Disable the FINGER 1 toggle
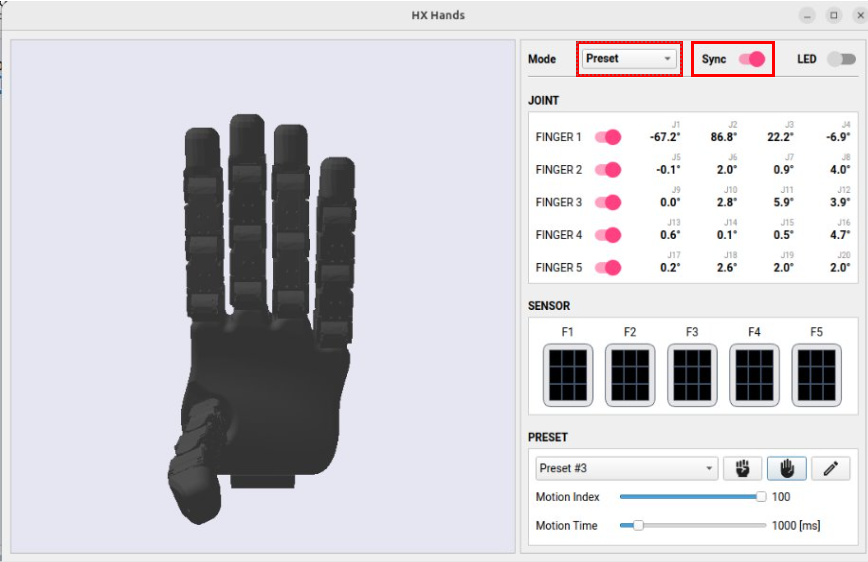This screenshot has width=868, height=562. 608,137
